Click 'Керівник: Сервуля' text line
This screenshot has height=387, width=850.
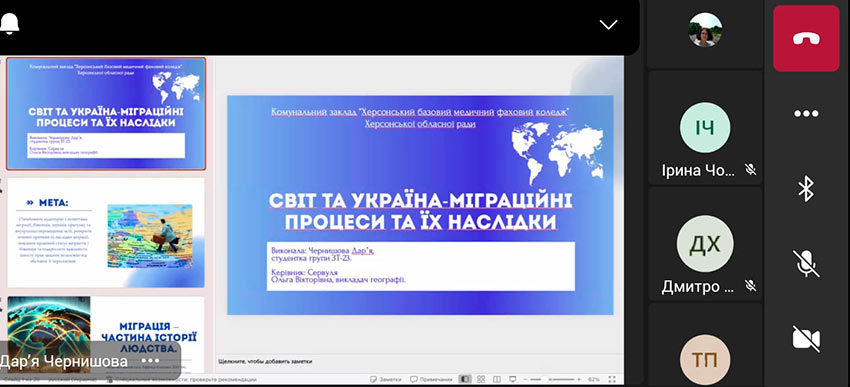point(305,273)
